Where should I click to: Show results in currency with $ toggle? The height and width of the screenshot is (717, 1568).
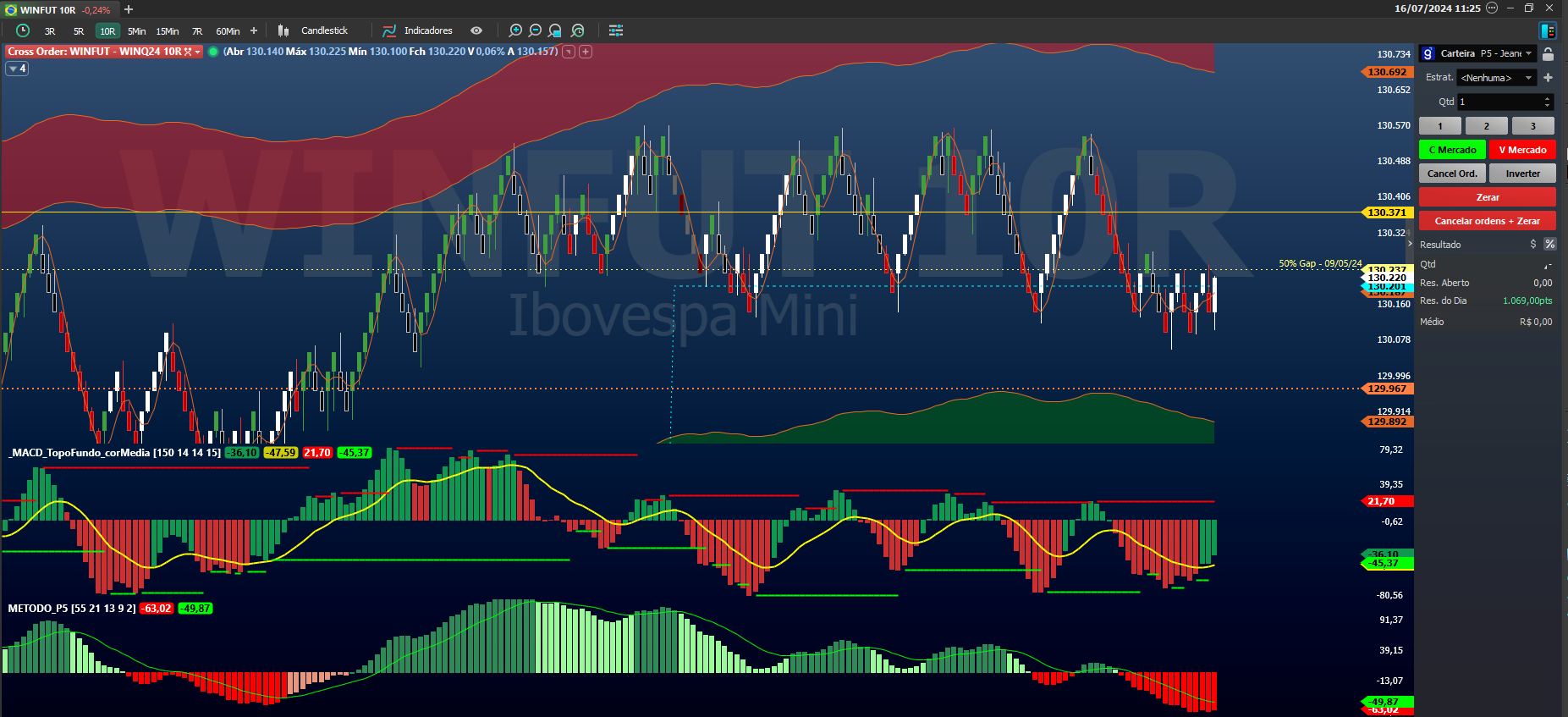[x=1533, y=244]
